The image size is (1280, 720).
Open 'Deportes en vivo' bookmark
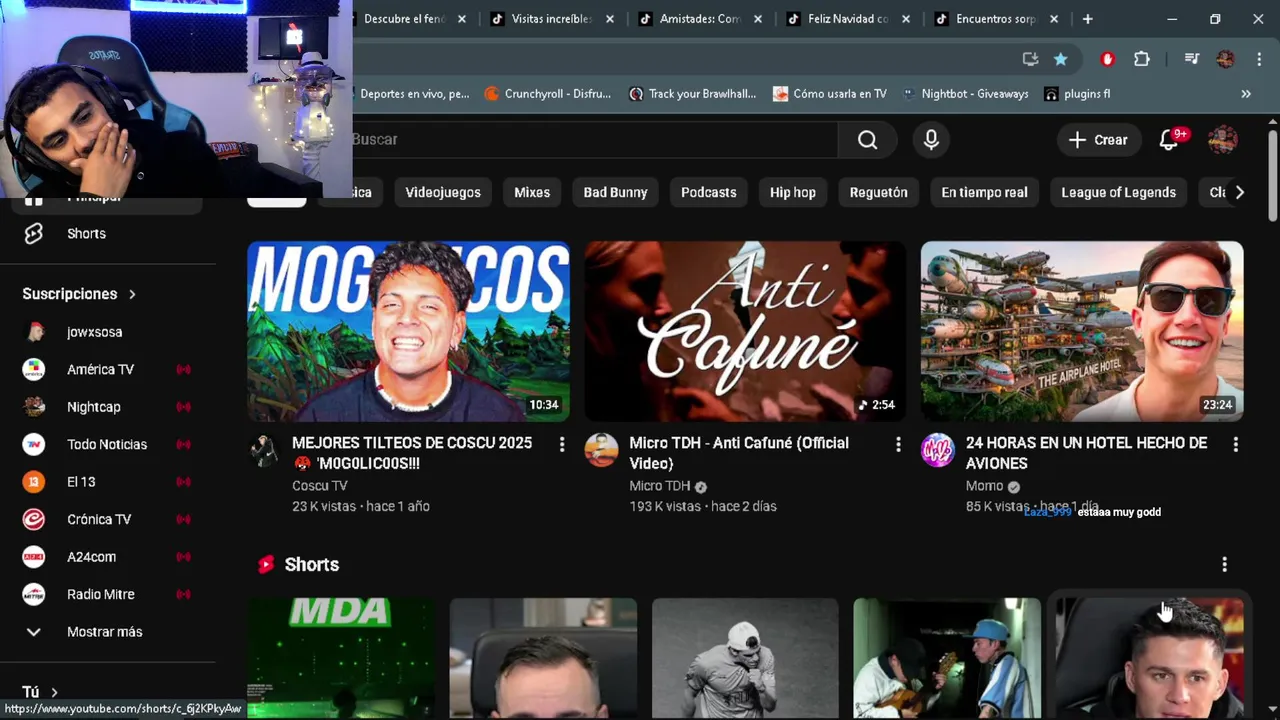tap(414, 94)
